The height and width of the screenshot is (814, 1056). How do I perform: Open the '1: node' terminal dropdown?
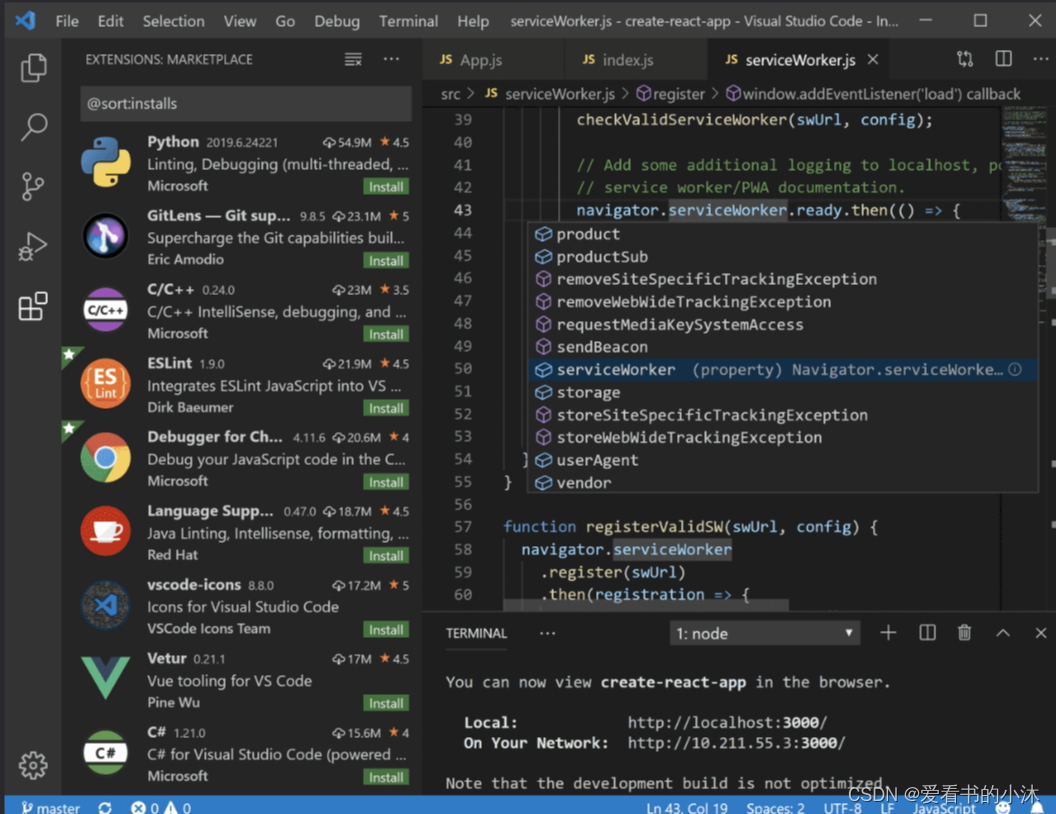click(764, 633)
